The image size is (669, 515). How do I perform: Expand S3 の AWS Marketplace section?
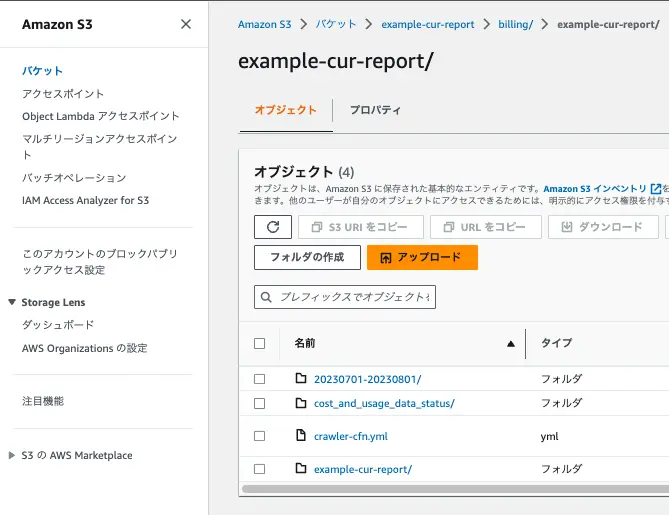point(12,455)
